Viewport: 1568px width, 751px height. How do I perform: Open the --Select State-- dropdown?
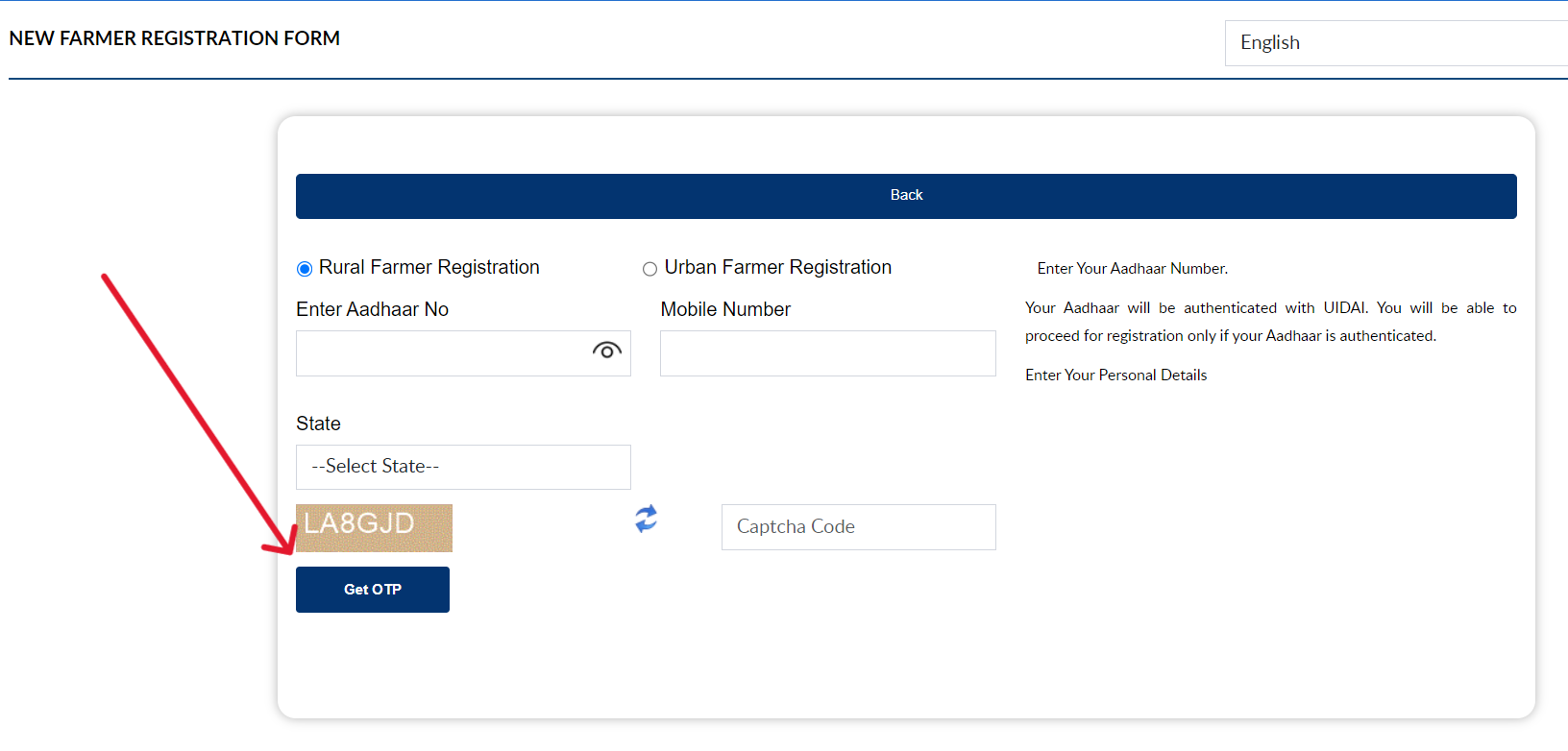[462, 467]
